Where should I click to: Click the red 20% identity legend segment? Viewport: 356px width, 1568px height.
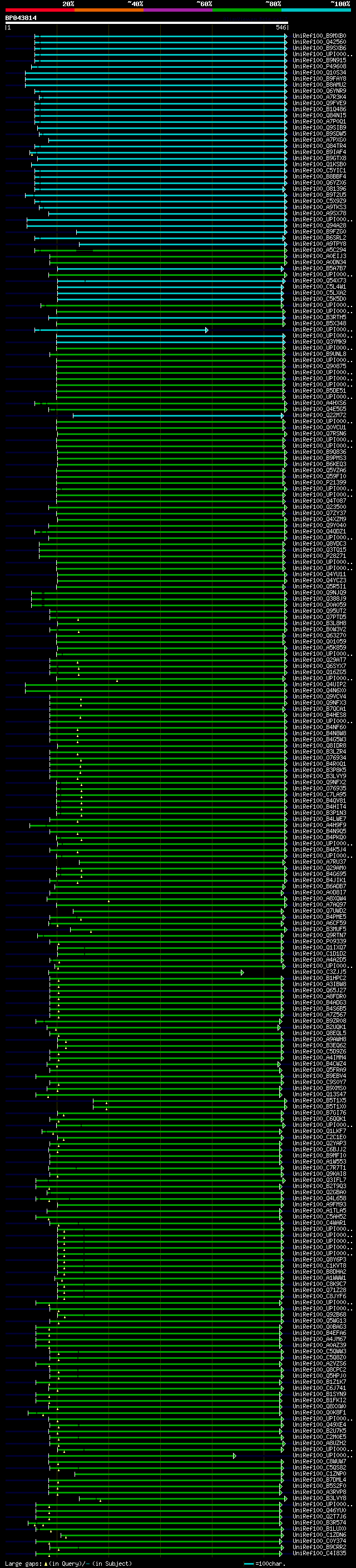39,10
